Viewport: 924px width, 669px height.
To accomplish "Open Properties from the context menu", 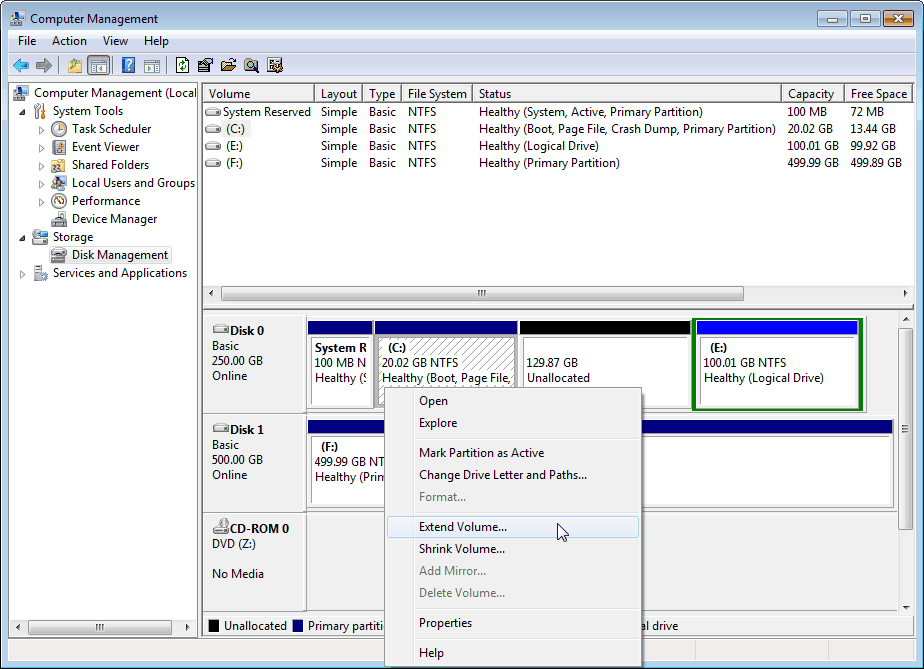I will tap(512, 623).
